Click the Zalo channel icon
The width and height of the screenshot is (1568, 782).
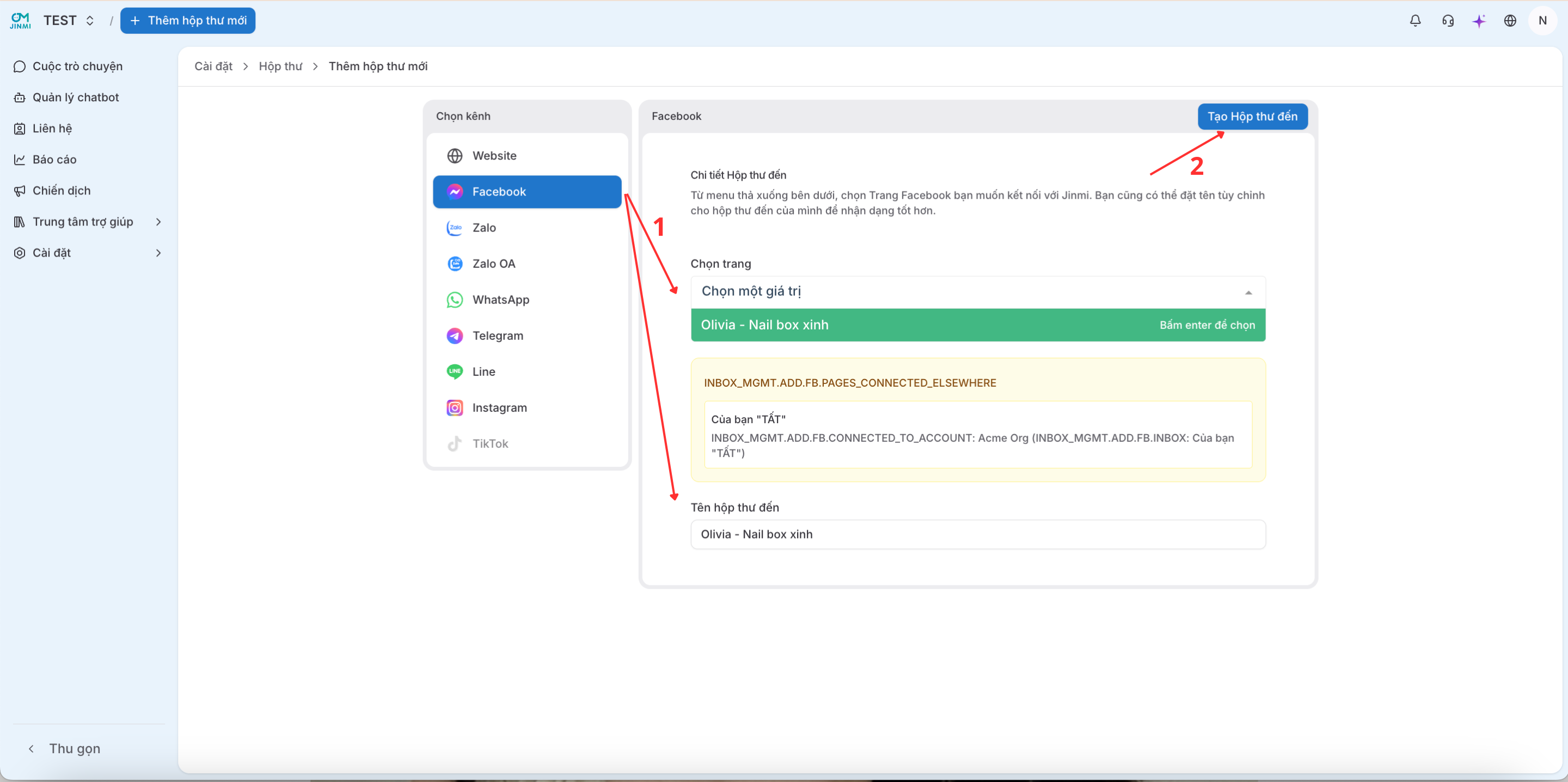pyautogui.click(x=455, y=228)
